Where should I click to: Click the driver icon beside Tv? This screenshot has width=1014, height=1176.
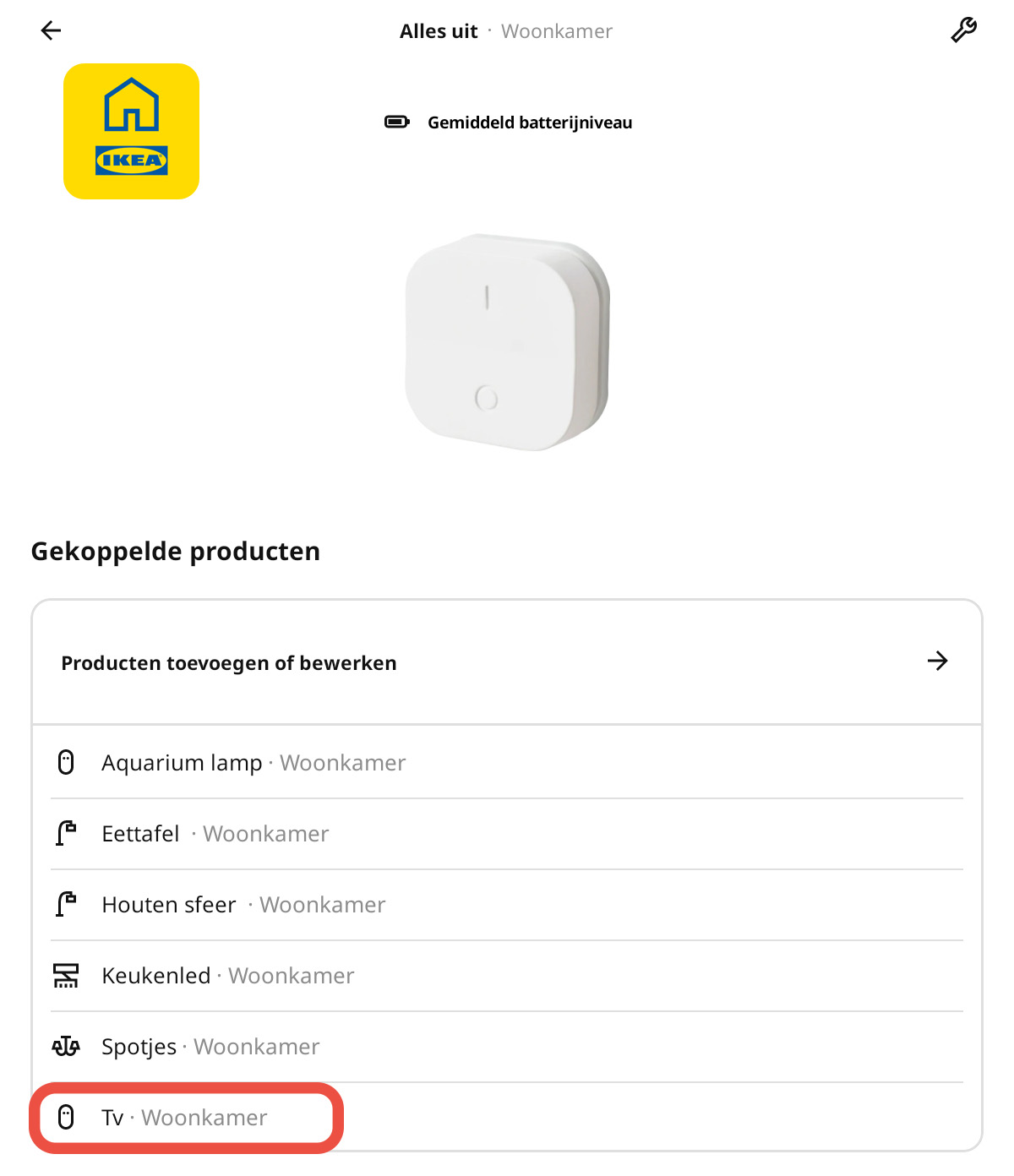tap(67, 1118)
